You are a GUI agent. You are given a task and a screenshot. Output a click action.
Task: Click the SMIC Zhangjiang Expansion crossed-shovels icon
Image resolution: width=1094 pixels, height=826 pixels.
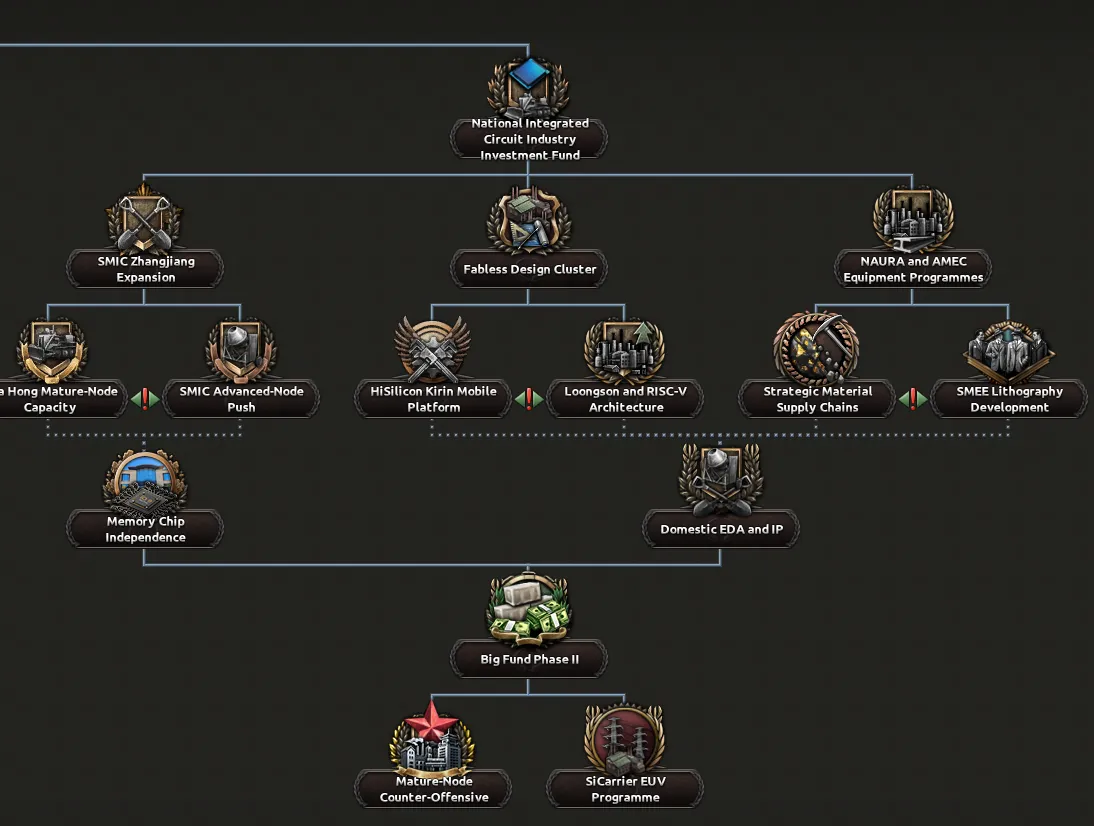click(144, 218)
